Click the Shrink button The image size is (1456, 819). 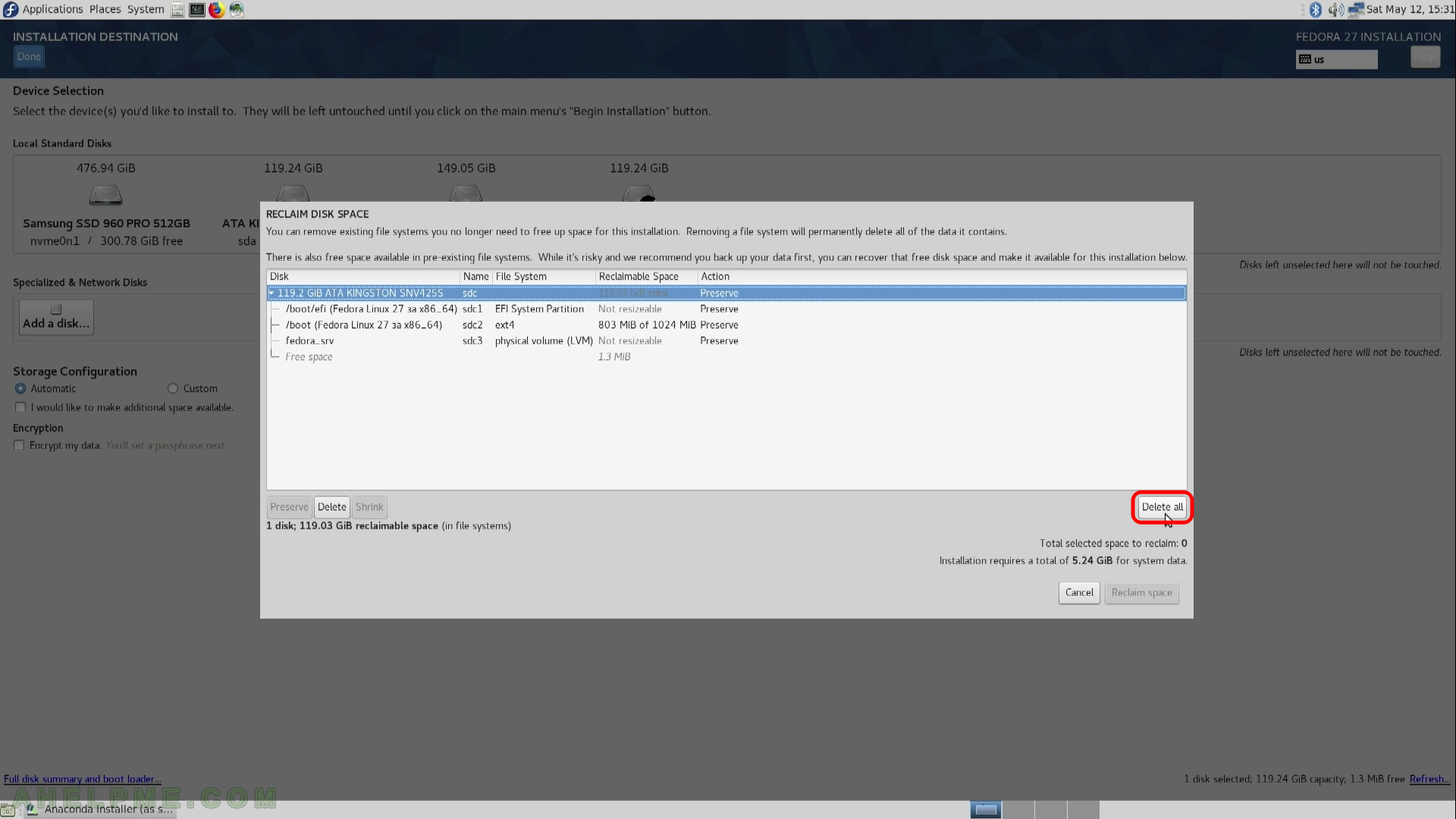tap(369, 507)
